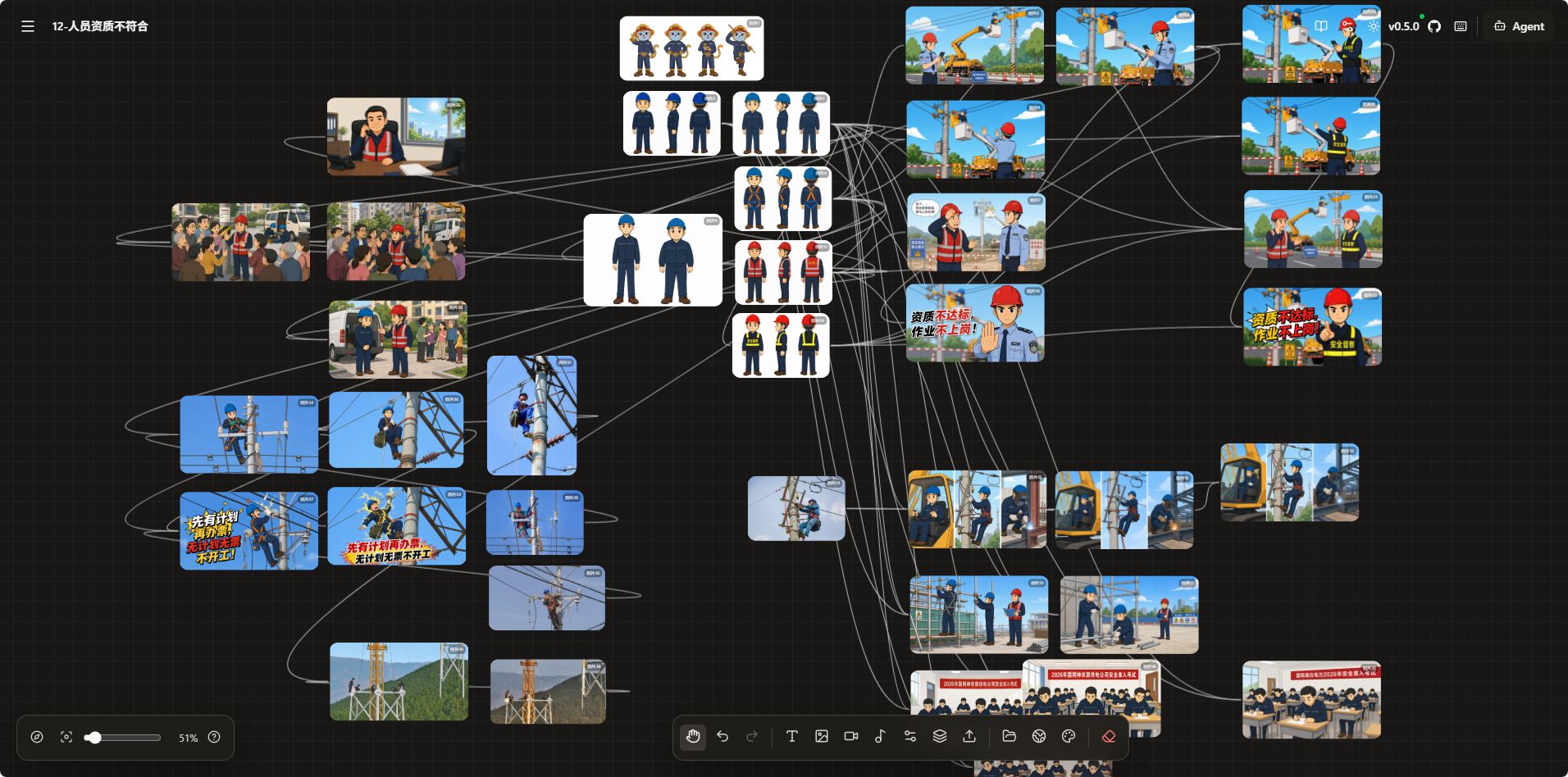Toggle light theme with the sun icon
This screenshot has height=777, width=1568.
click(1374, 26)
